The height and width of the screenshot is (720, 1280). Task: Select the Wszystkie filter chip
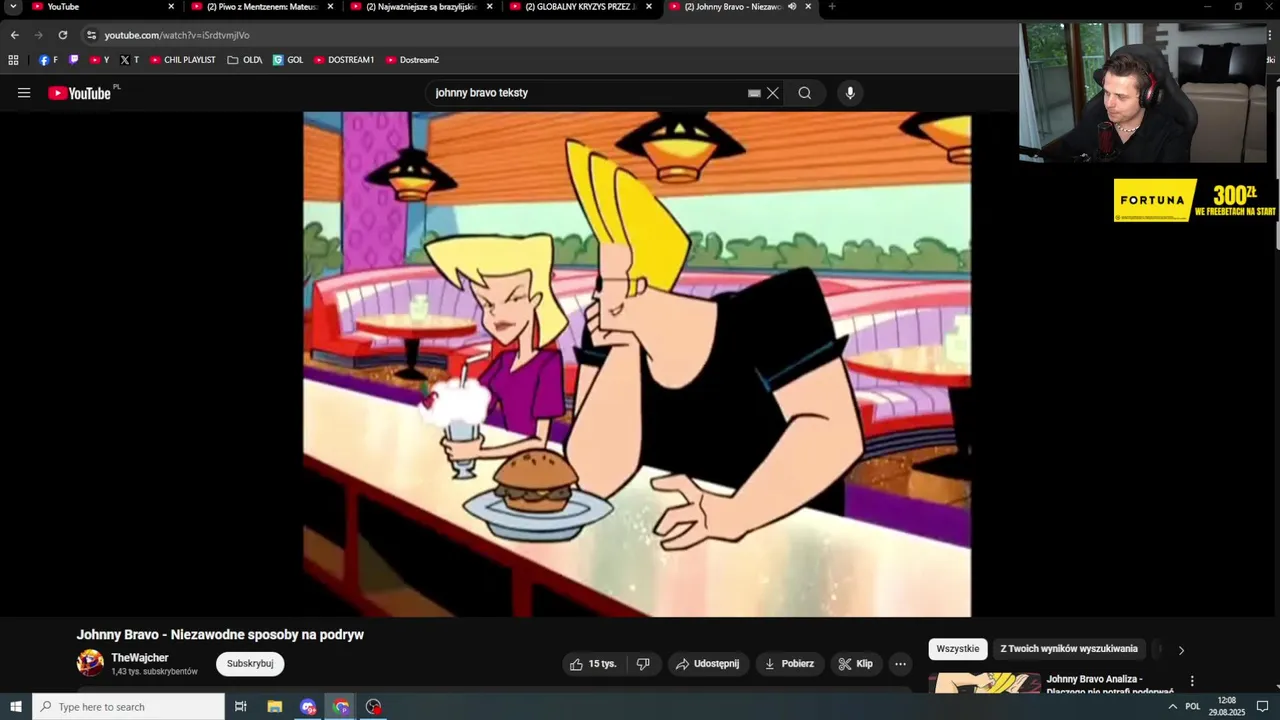coord(958,649)
